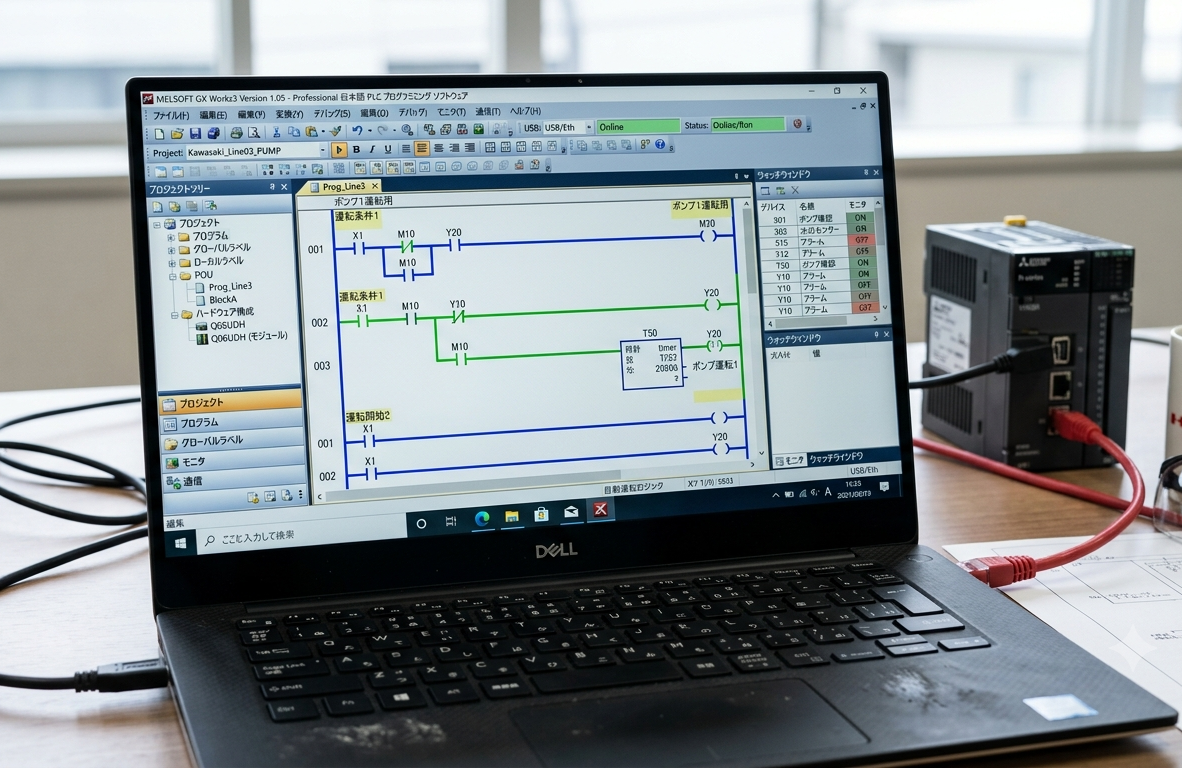
Task: Click the green Online status field
Action: pos(637,127)
